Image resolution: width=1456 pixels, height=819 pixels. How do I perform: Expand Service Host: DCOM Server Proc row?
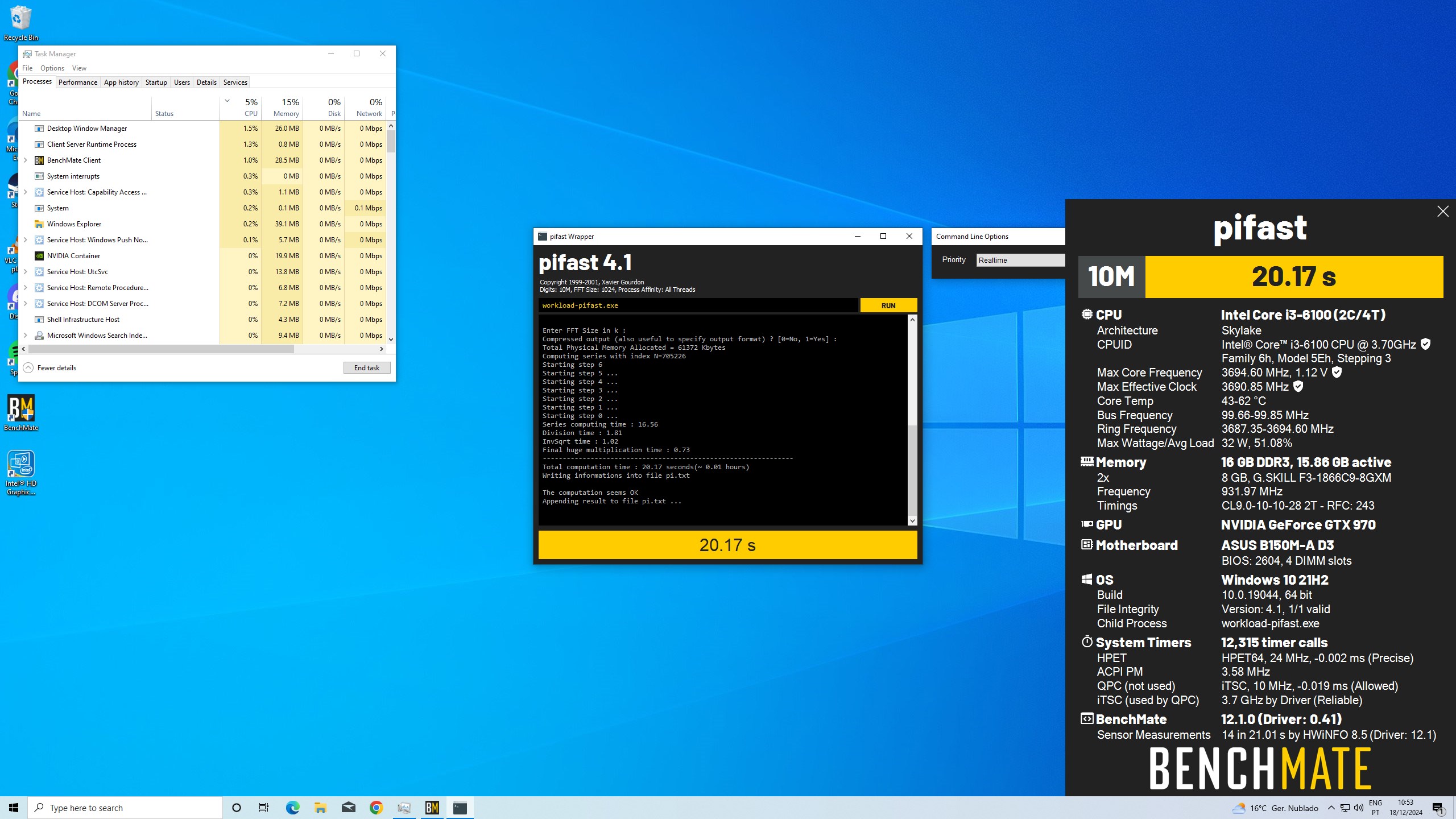pos(26,304)
